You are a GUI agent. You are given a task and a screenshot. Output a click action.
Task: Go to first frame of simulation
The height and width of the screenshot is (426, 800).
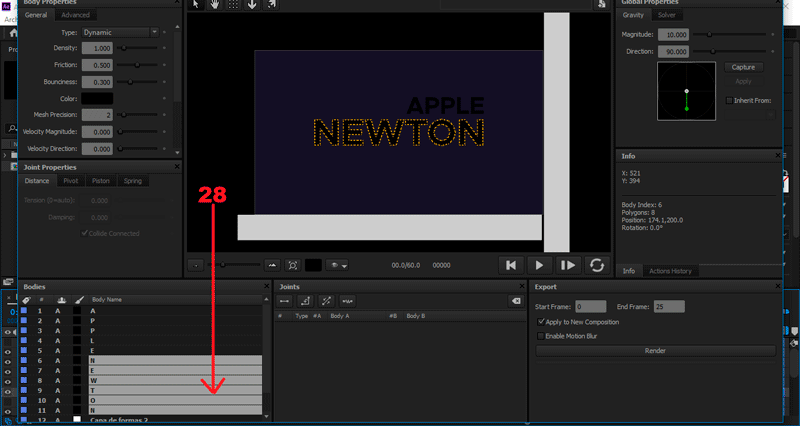click(511, 265)
